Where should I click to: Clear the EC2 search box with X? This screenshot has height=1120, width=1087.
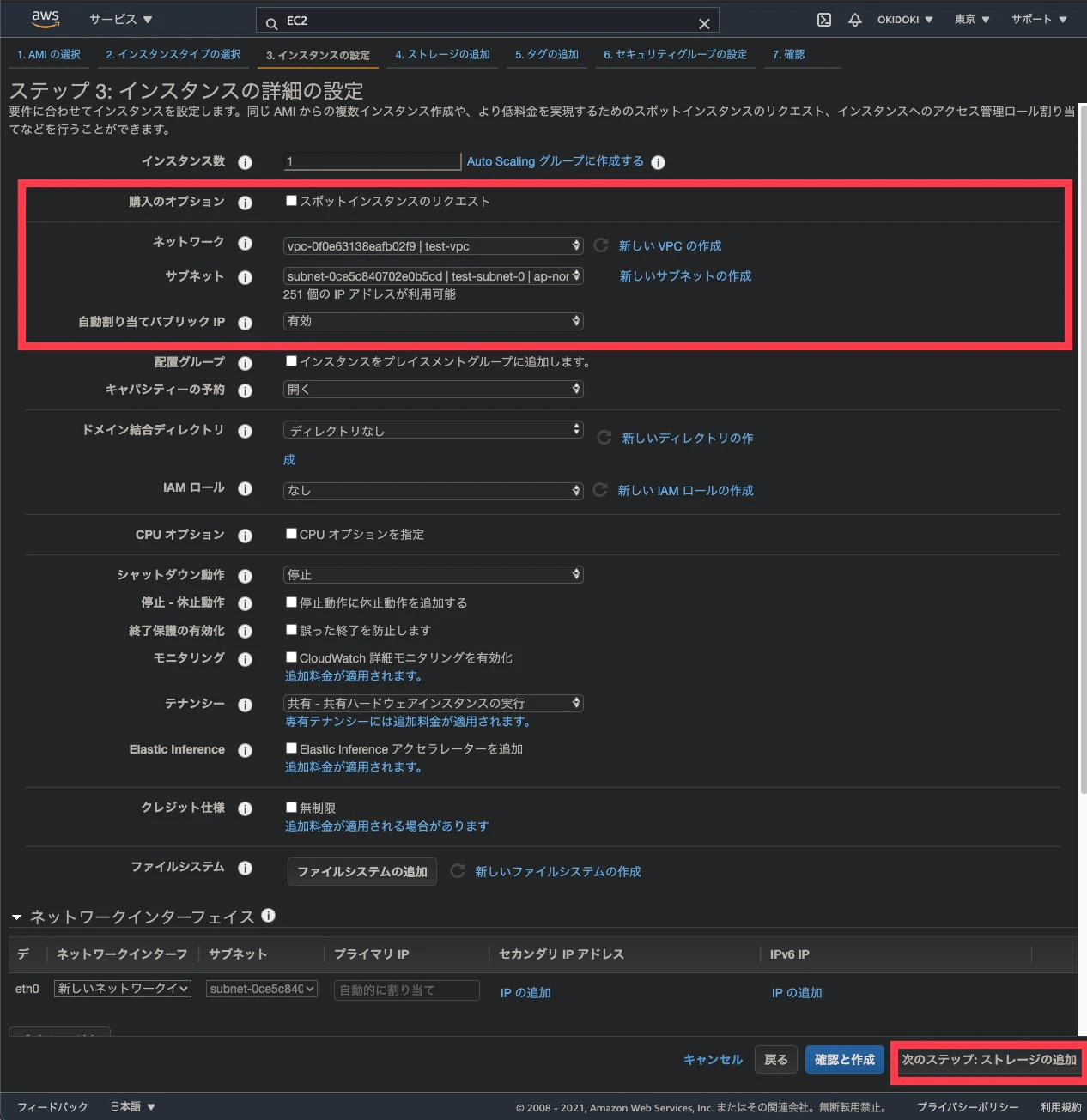tap(704, 23)
